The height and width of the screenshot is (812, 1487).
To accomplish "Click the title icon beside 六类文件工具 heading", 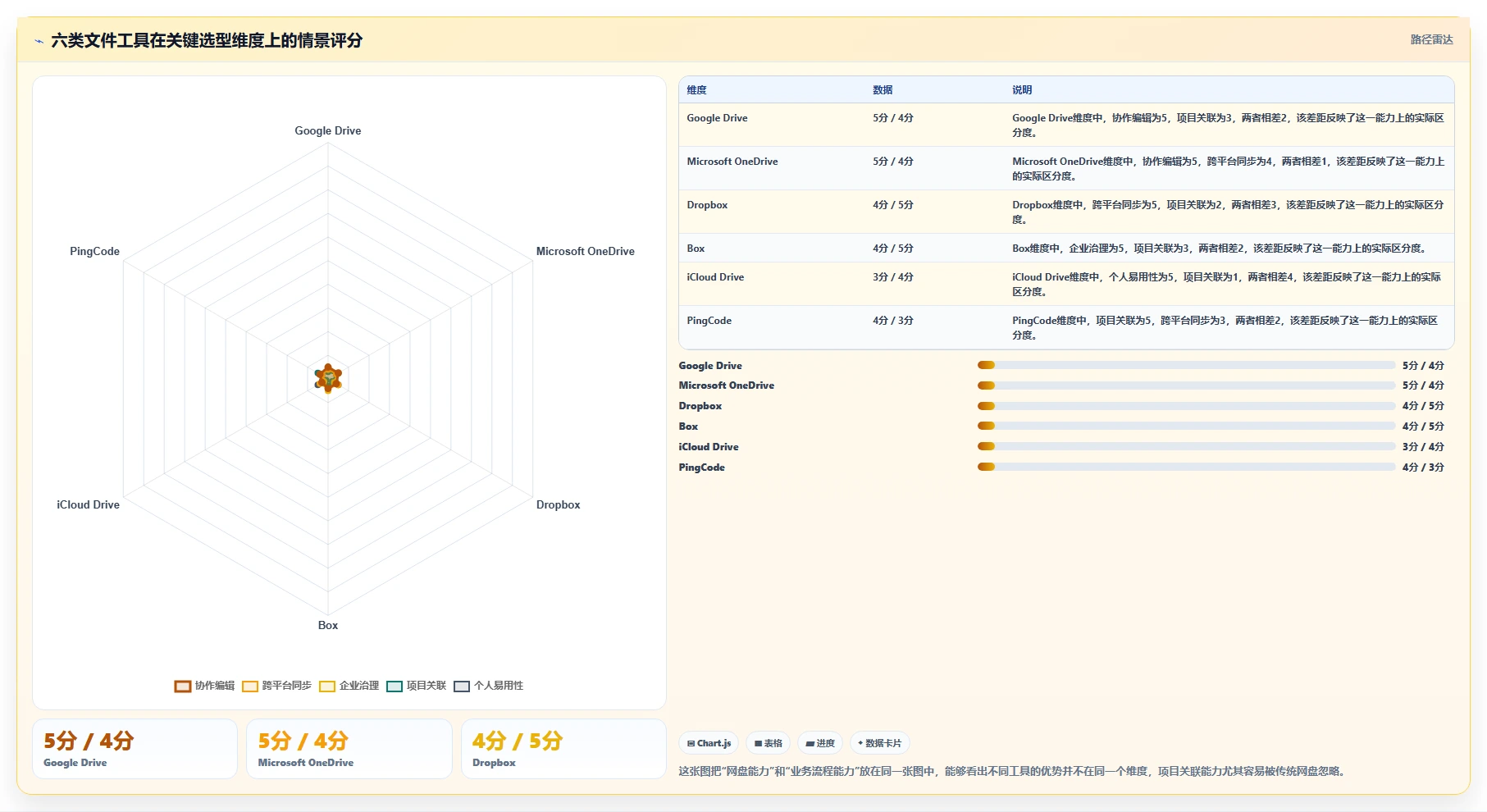I will coord(39,41).
